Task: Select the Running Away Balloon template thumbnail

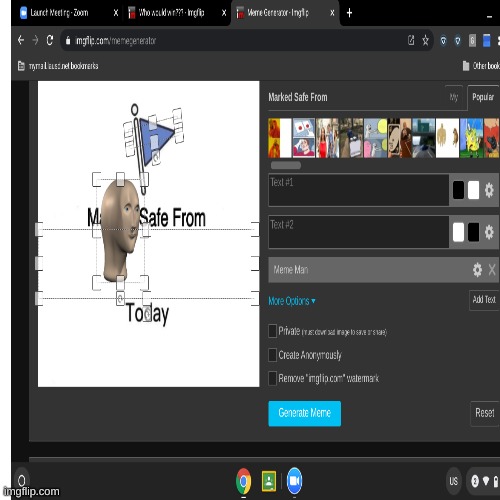Action: coord(375,138)
